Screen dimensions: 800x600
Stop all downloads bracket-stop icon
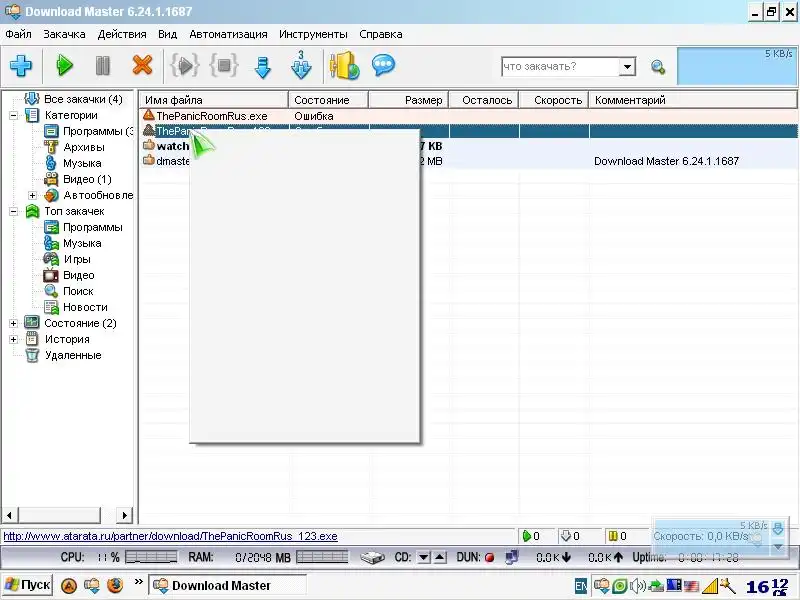coord(224,66)
